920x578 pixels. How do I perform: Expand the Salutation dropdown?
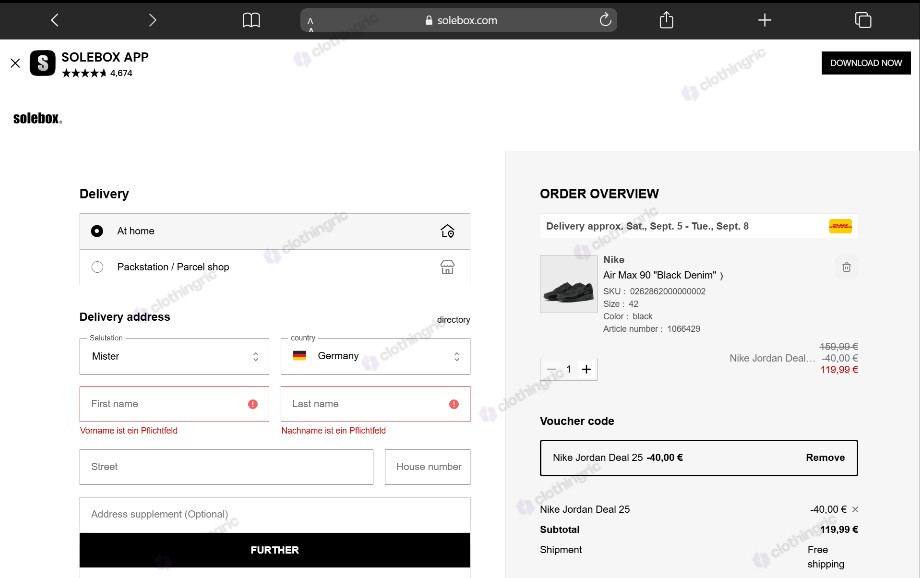click(x=174, y=356)
